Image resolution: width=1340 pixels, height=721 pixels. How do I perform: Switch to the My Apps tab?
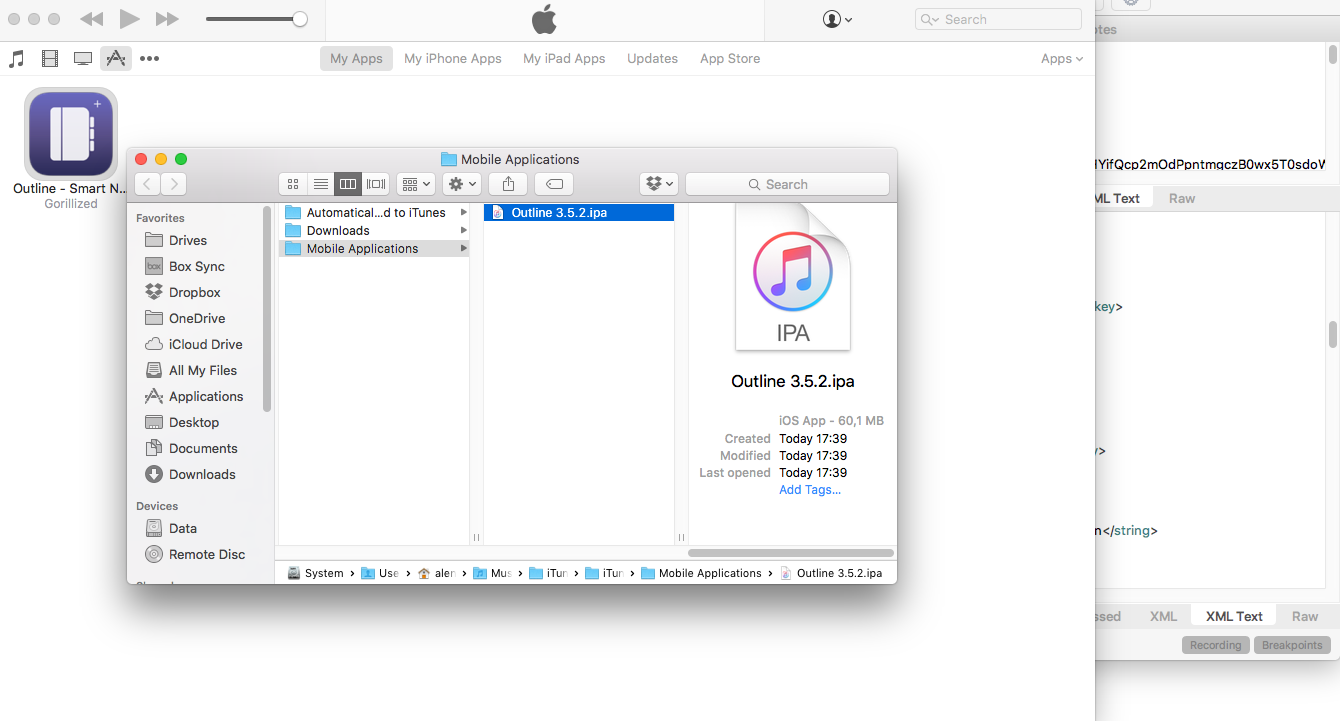click(x=357, y=59)
